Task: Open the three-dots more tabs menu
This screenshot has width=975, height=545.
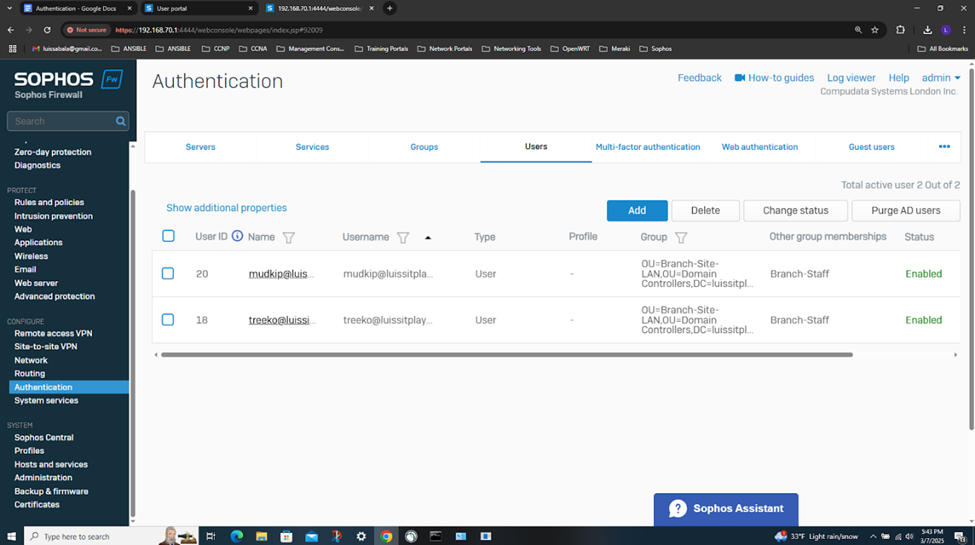Action: pyautogui.click(x=944, y=147)
